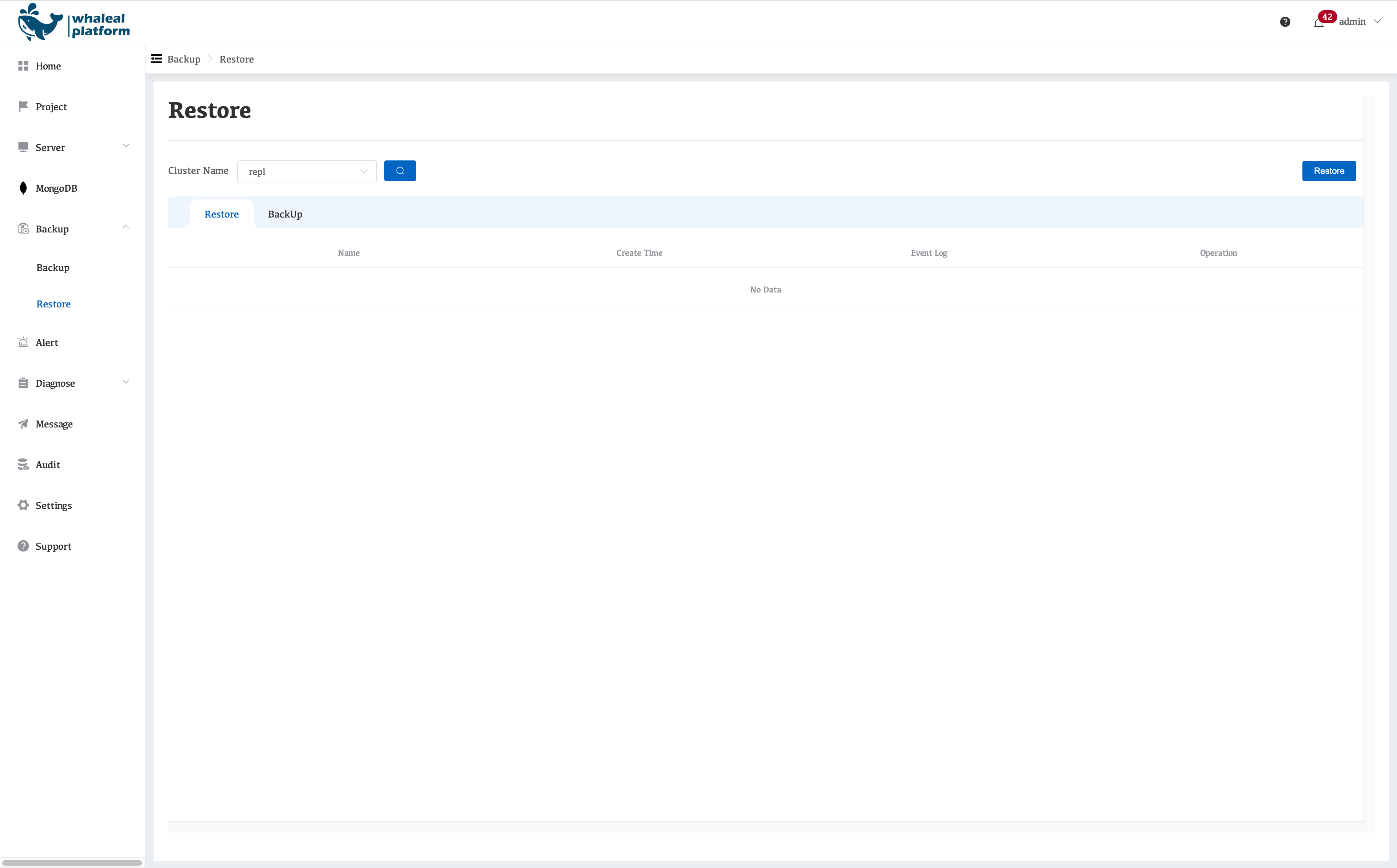The height and width of the screenshot is (868, 1397).
Task: Click the magnifier search button
Action: (399, 171)
